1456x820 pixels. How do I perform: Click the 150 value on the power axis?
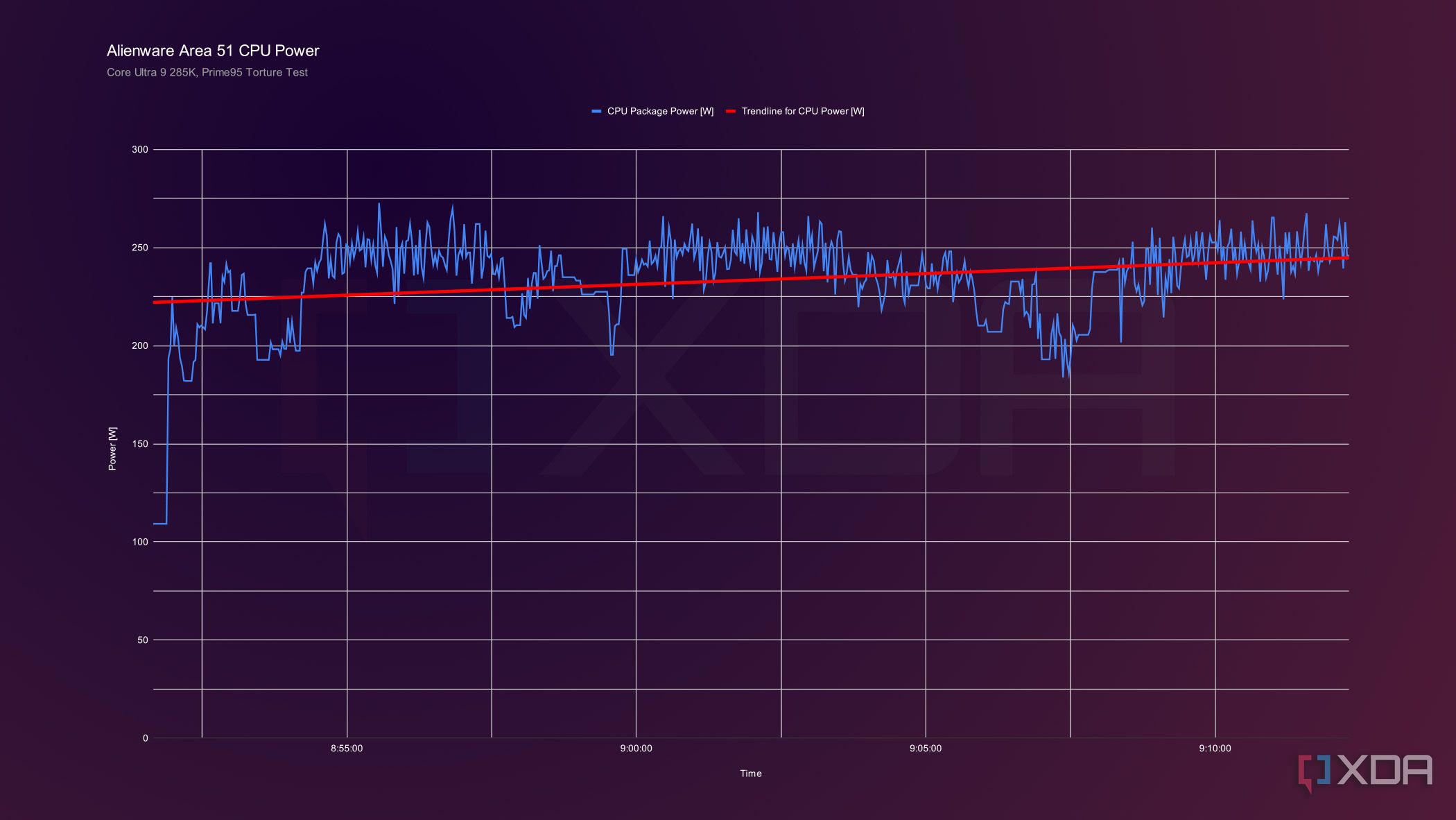[x=140, y=444]
